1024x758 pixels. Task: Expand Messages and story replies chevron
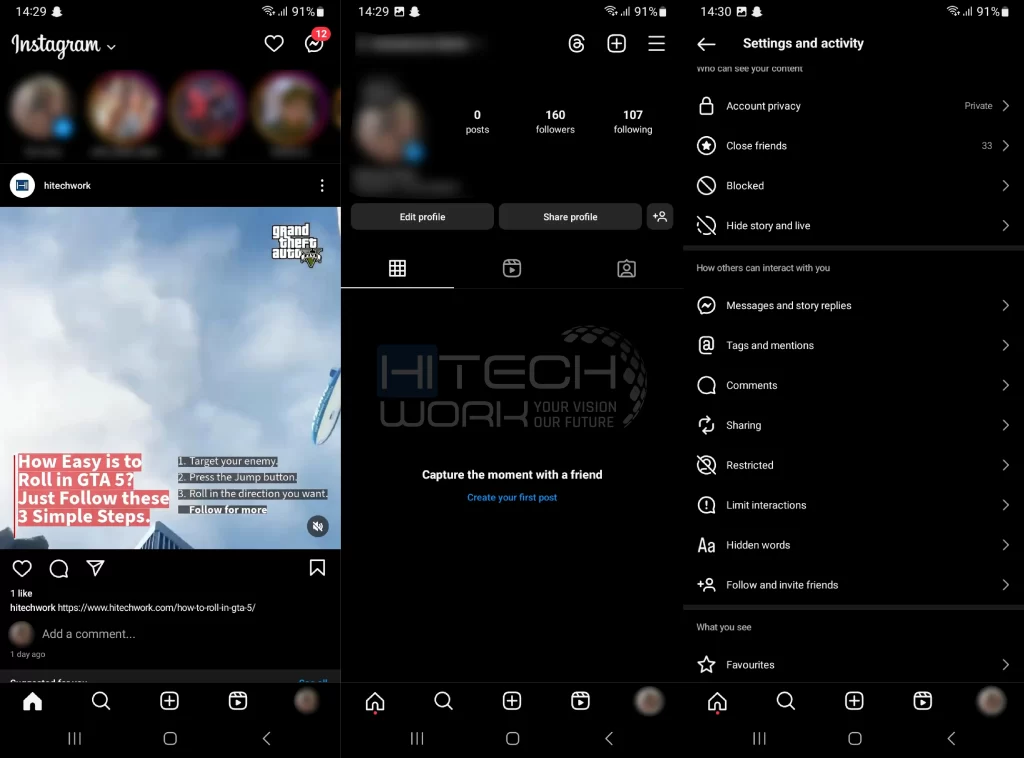tap(1006, 306)
